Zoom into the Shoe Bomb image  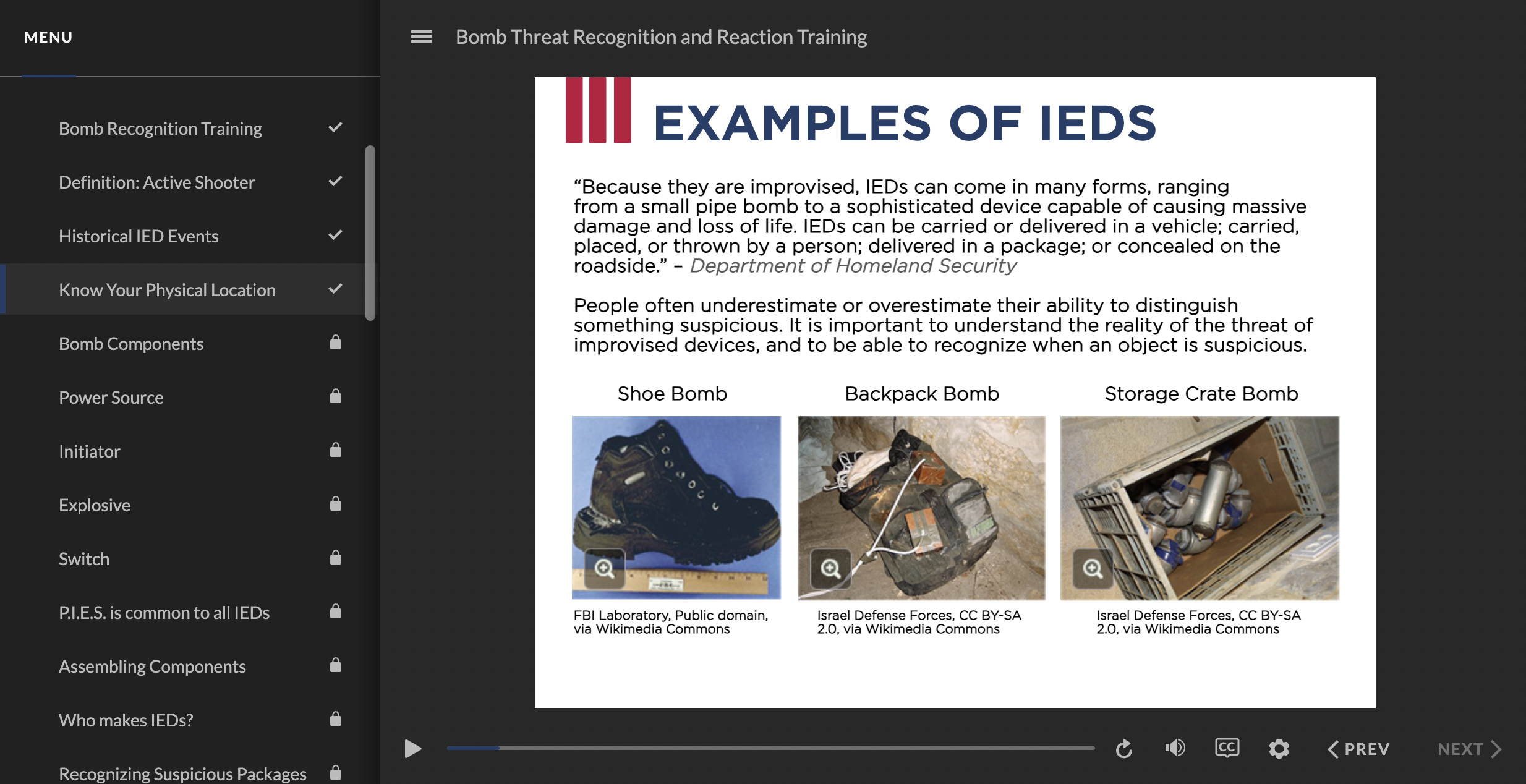click(604, 568)
